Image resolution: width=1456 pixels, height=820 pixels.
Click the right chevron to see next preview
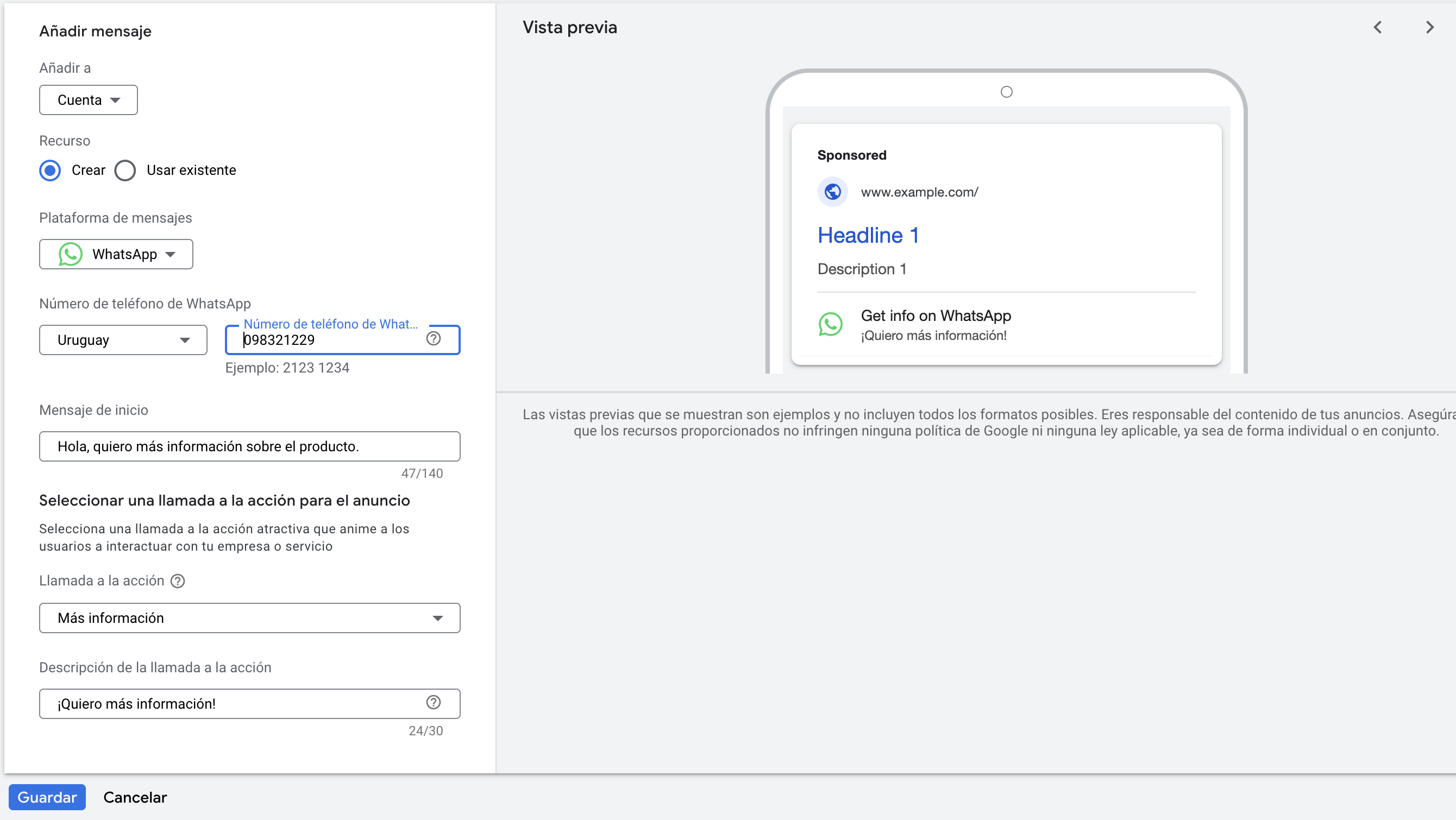click(1429, 27)
